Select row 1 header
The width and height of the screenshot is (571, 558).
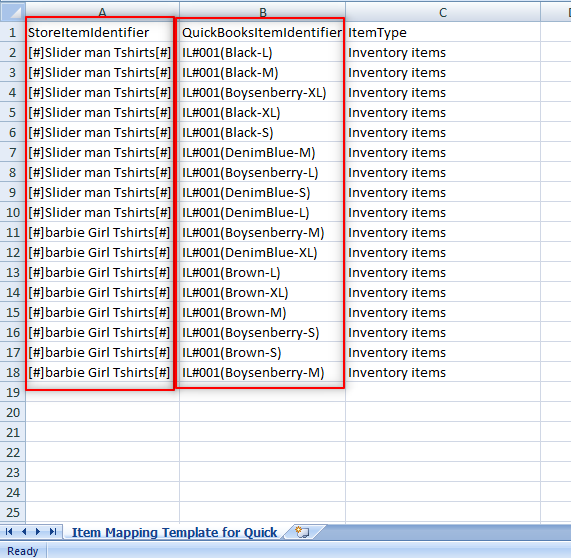[13, 32]
